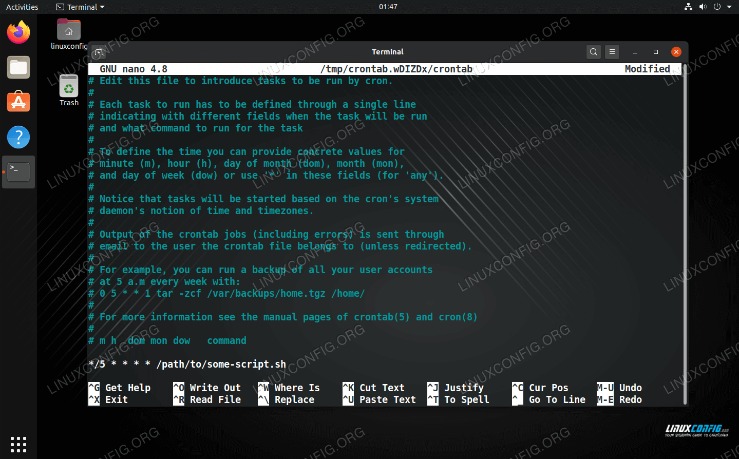Open the Help icon in the dock

[18, 136]
